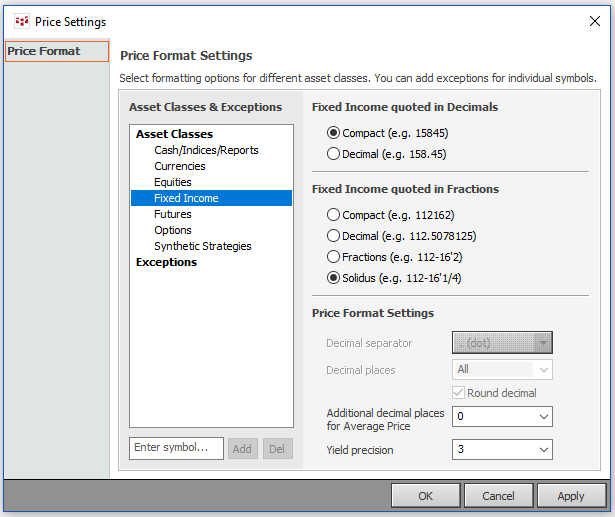Pick Decimal (e.g. 112.5078125) format
The width and height of the screenshot is (615, 517).
pyautogui.click(x=334, y=235)
